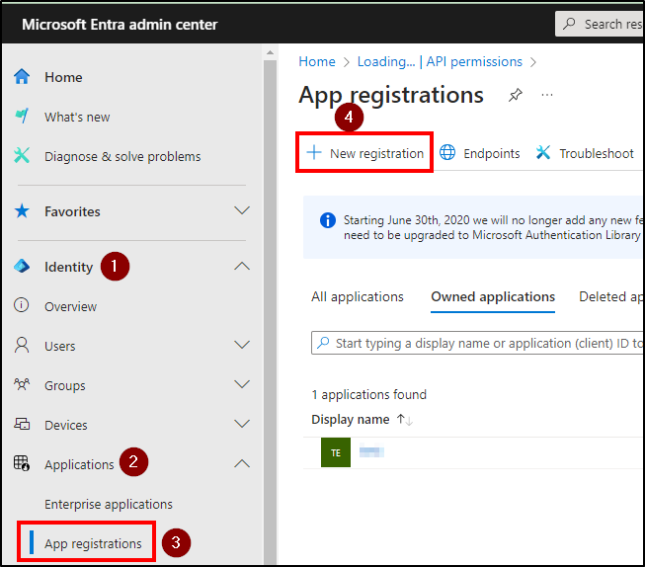Click the Devices icon in sidebar
This screenshot has height=567, width=645.
pos(22,424)
